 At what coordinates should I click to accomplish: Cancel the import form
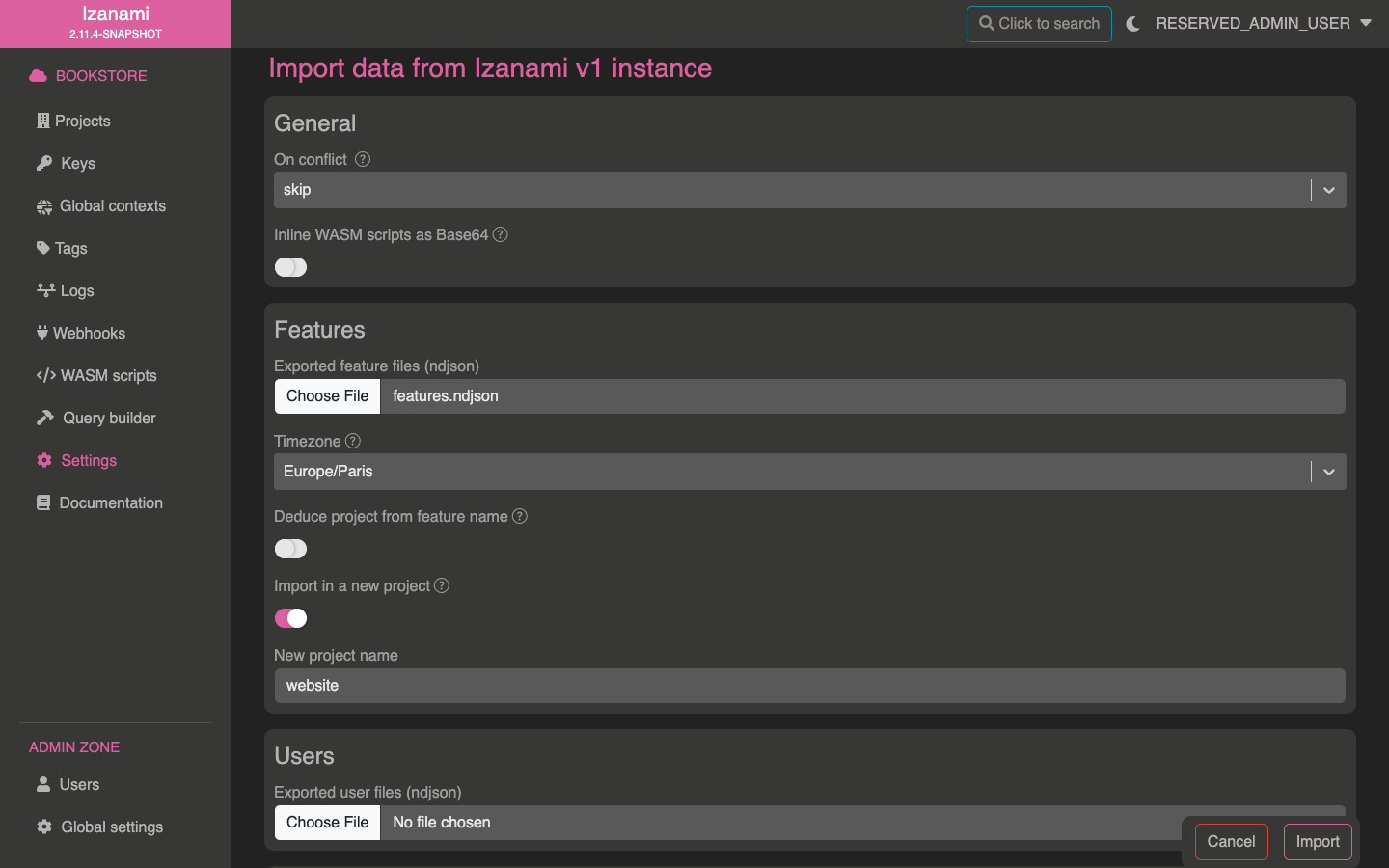click(1231, 841)
